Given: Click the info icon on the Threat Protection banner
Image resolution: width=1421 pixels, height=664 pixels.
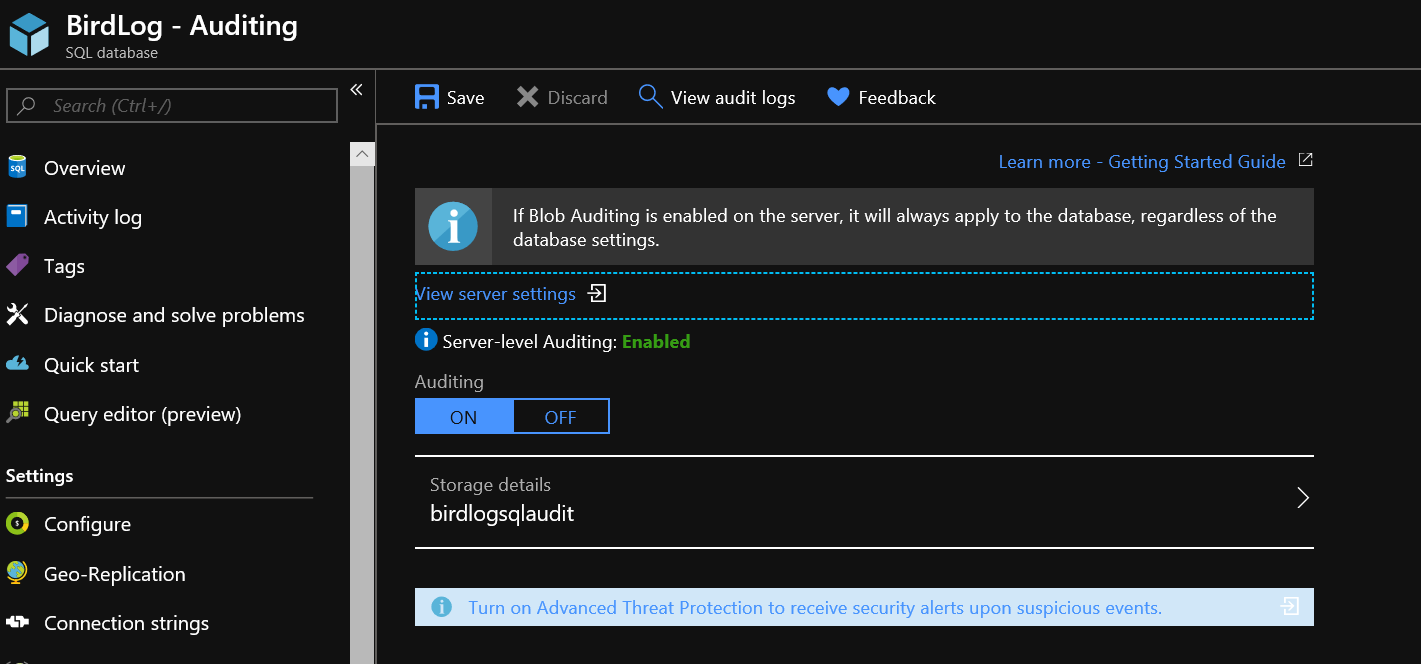Looking at the screenshot, I should click(x=441, y=607).
